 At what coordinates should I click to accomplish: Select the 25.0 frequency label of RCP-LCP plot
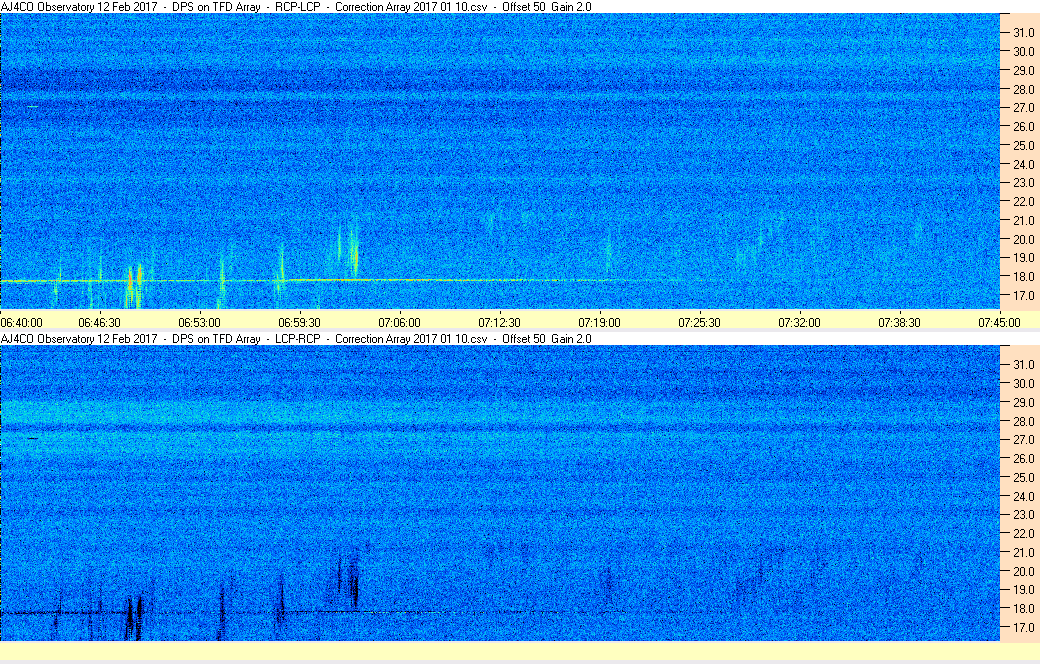1023,145
